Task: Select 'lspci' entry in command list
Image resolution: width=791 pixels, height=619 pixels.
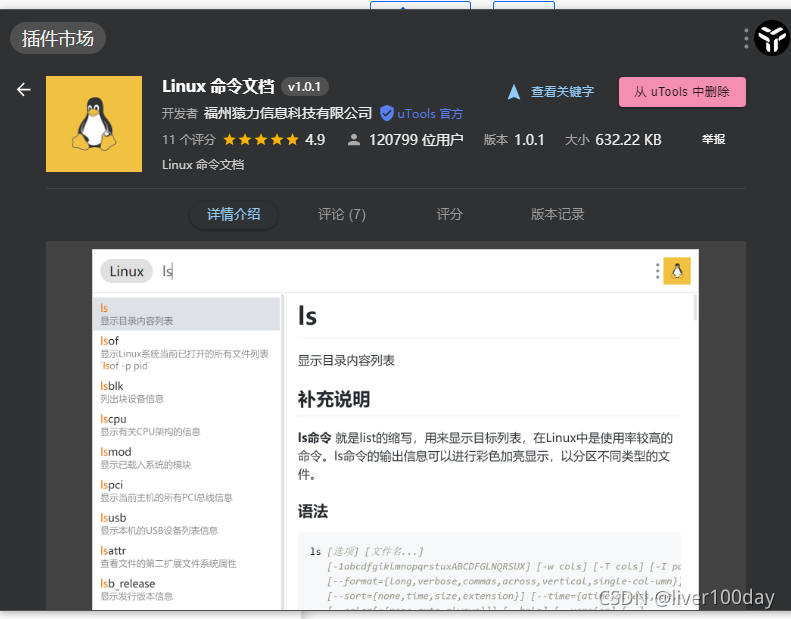Action: coord(186,491)
